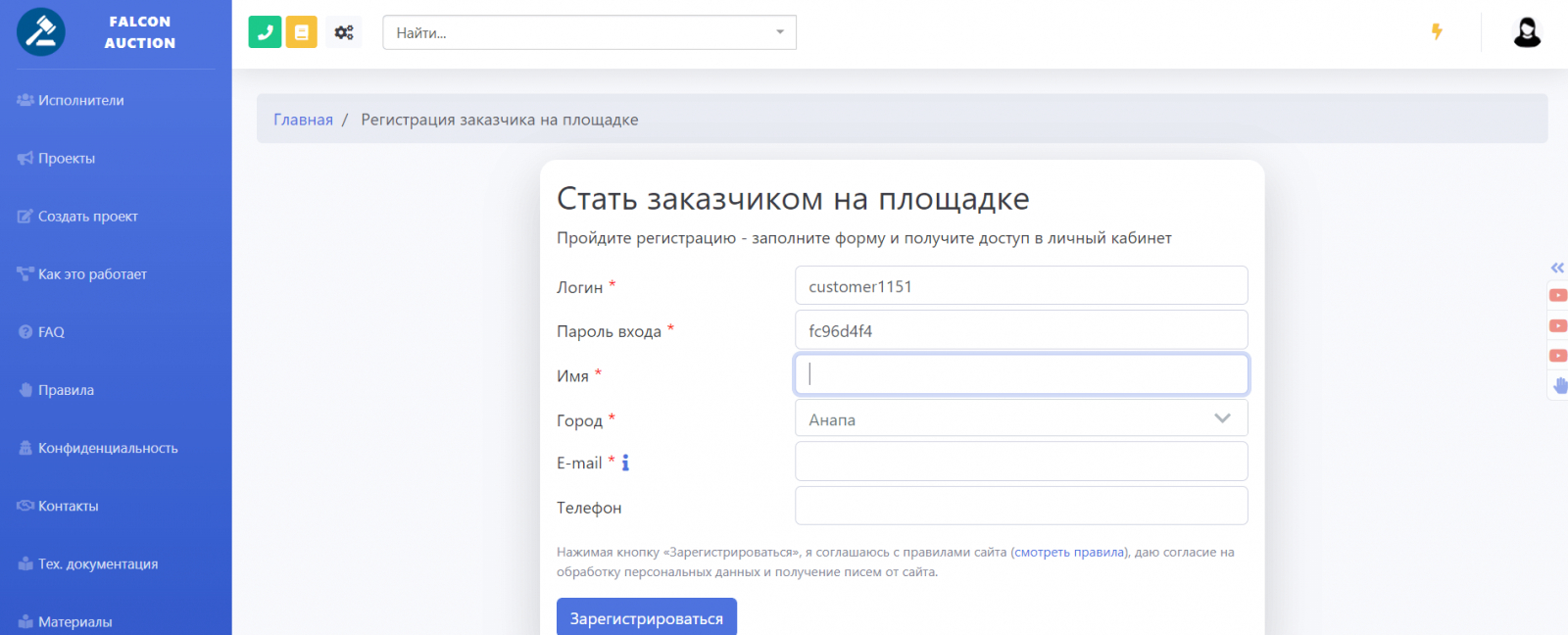1568x635 pixels.
Task: Click into the Телефон input field
Action: 1020,507
